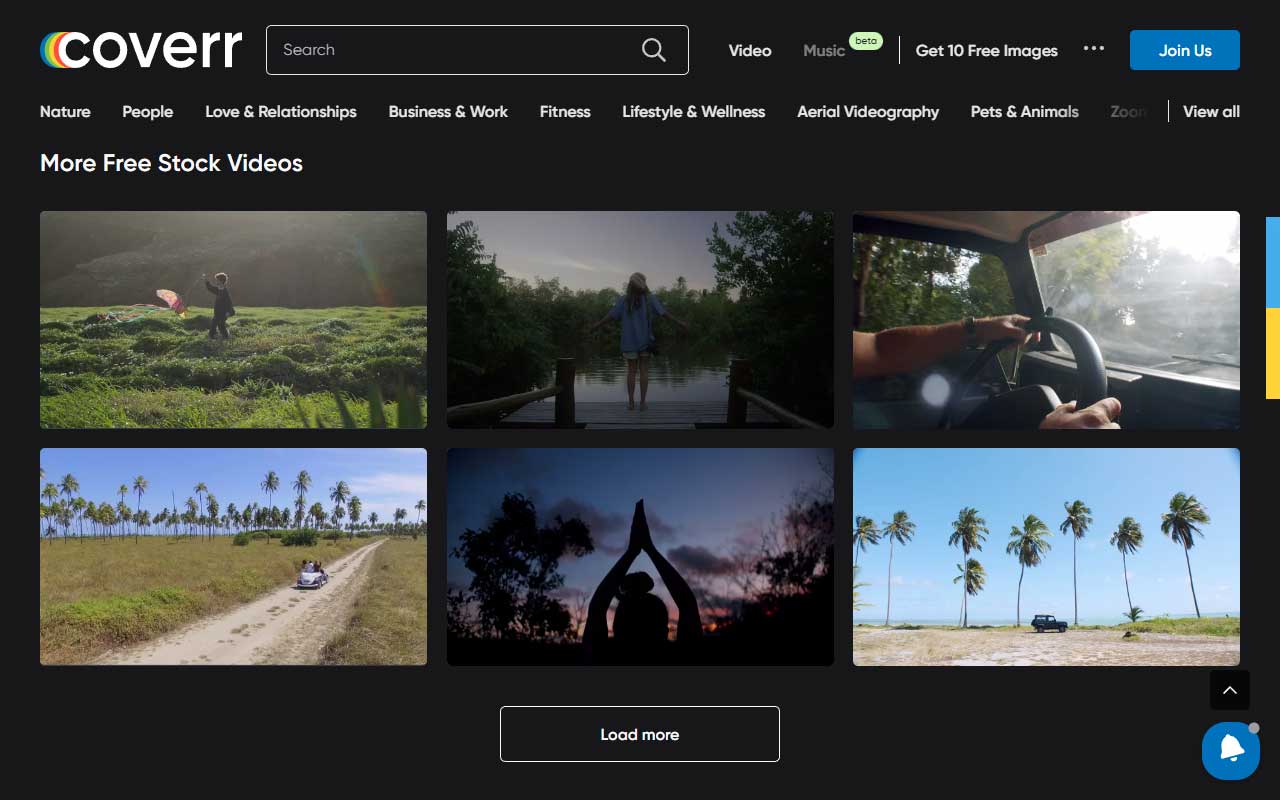Open the blue notification bell widget
The width and height of the screenshot is (1280, 800).
(x=1230, y=751)
